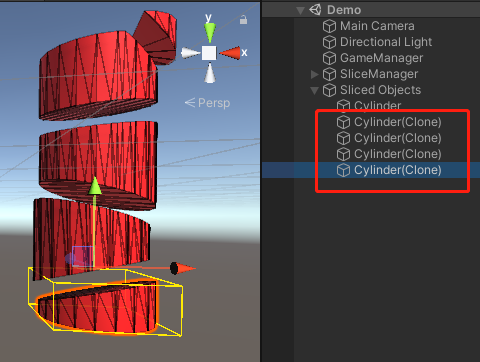Screen dimensions: 480x362
Task: Click the green Y move arrow handle
Action: [95, 186]
